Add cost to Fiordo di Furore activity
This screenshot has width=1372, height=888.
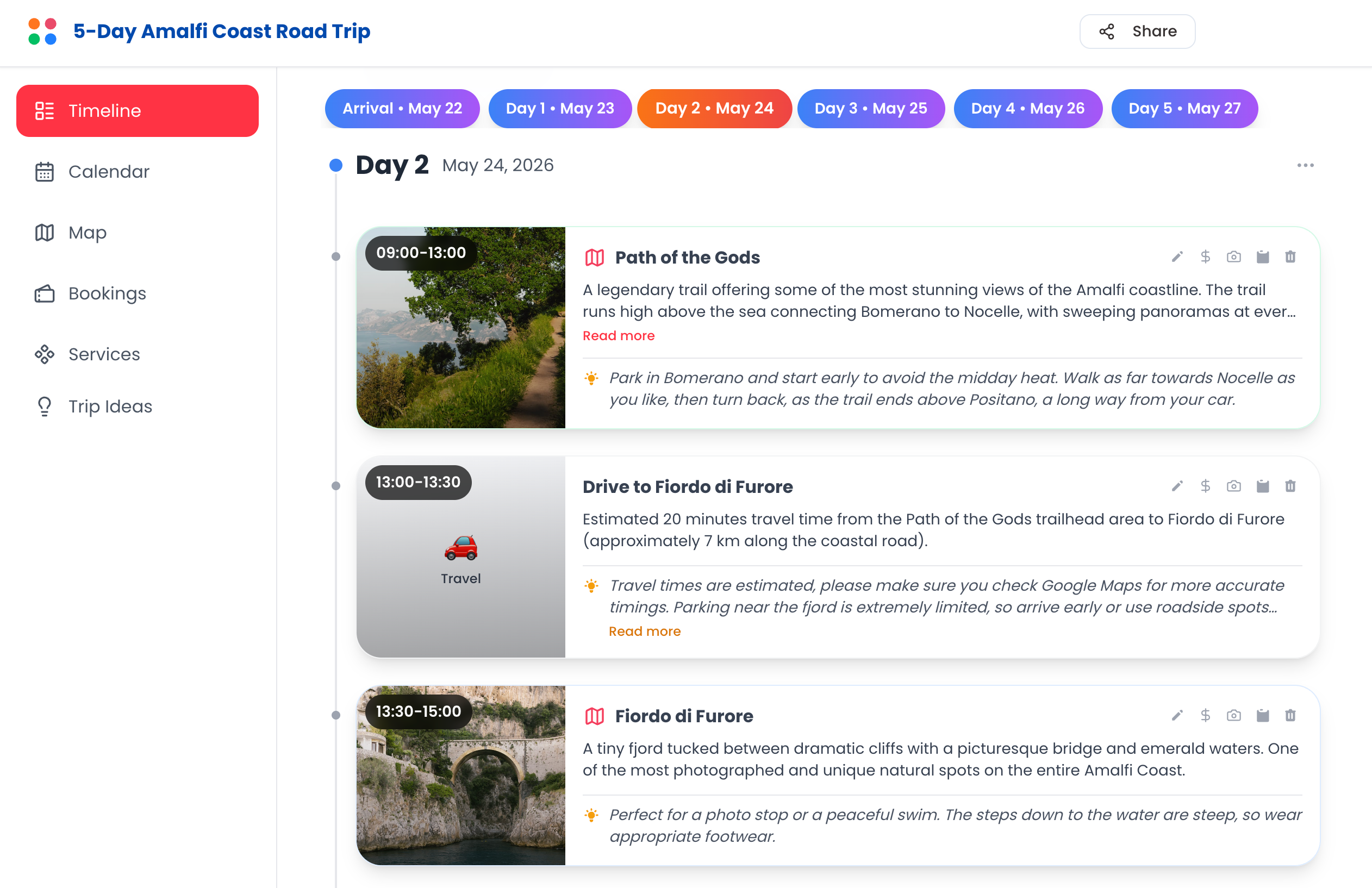click(1206, 716)
